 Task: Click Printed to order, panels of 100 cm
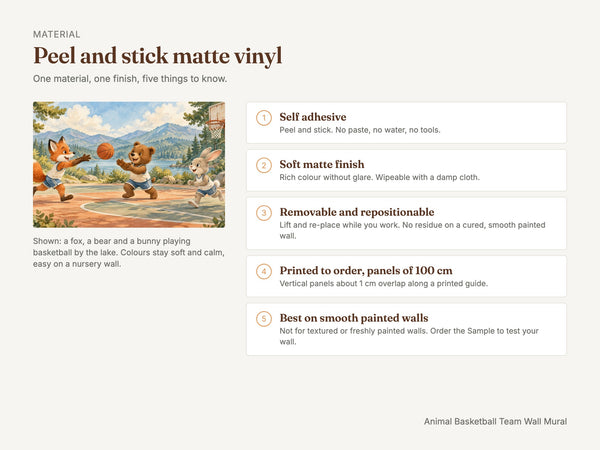[x=366, y=271]
